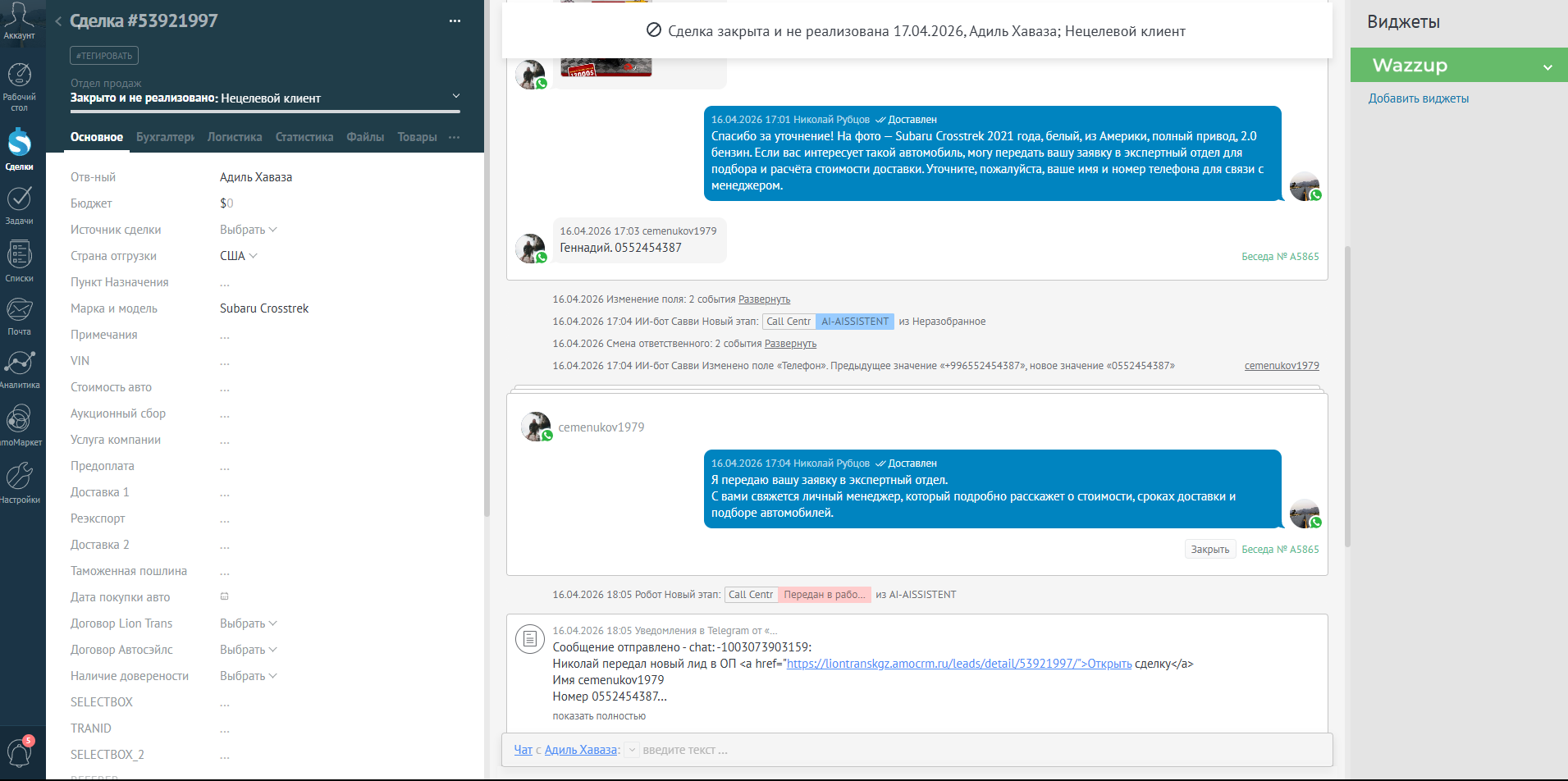
Task: Open Наличие доверености Выбрать dropdown
Action: click(x=249, y=676)
